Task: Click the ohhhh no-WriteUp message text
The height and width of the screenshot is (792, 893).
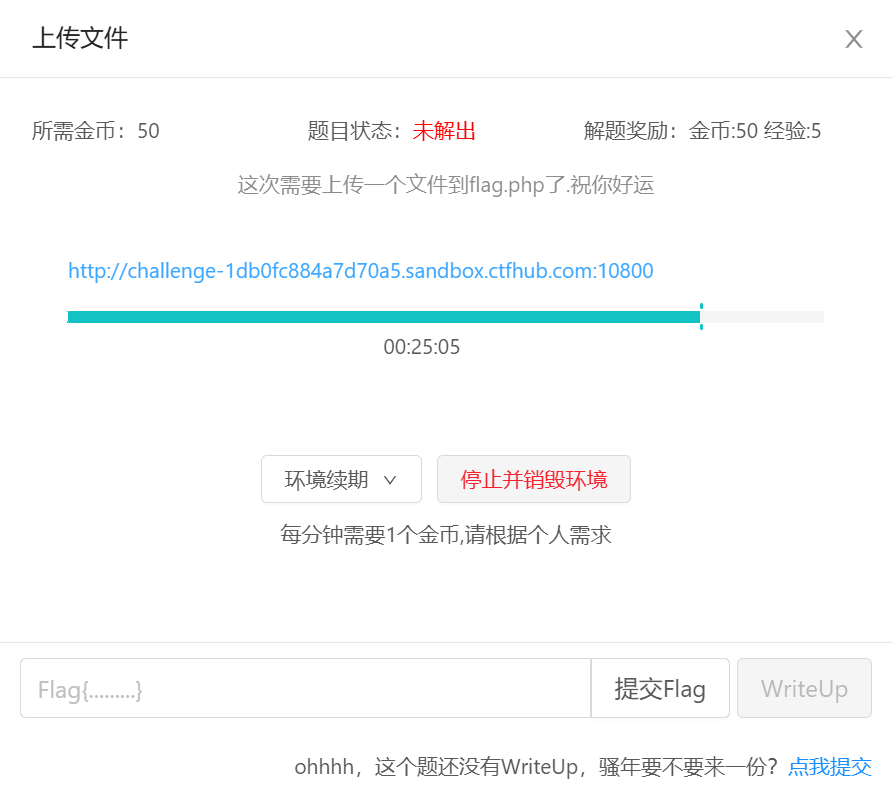Action: tap(535, 767)
